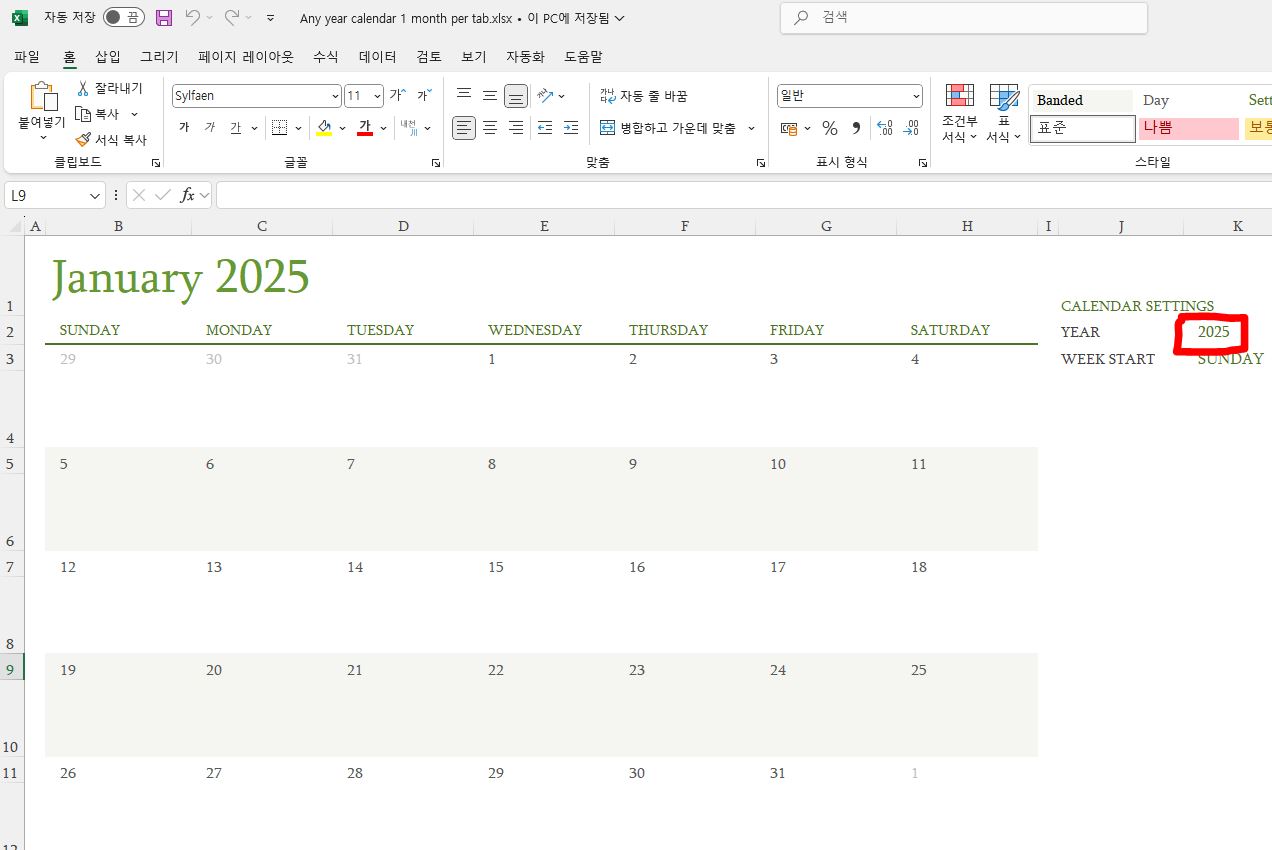Open the font size 11 dropdown

(376, 96)
